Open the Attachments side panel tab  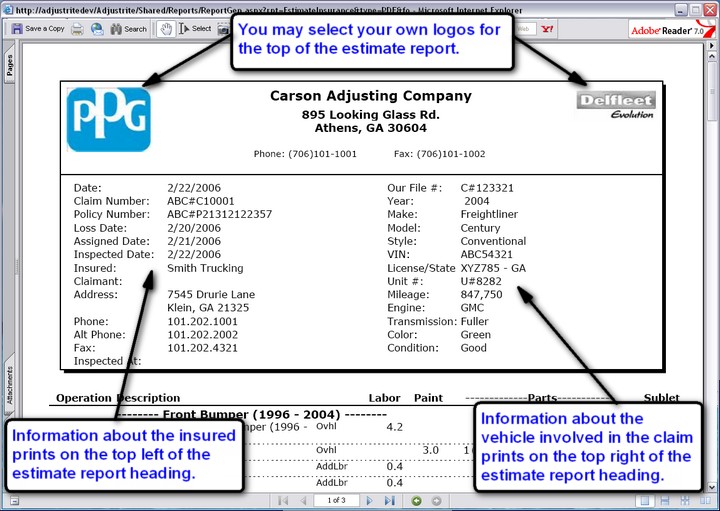tap(9, 385)
